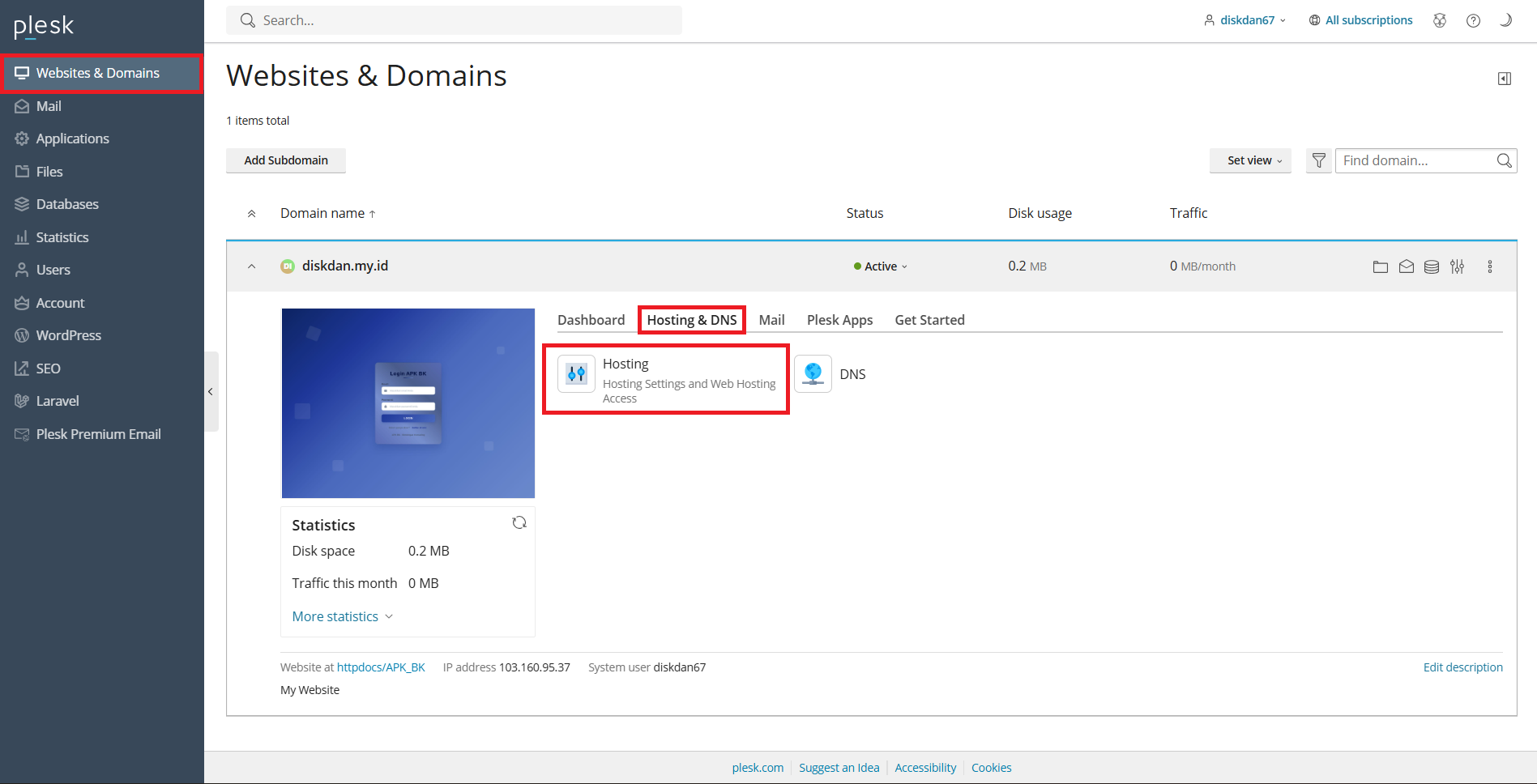
Task: Click the help question mark icon
Action: coord(1473,20)
